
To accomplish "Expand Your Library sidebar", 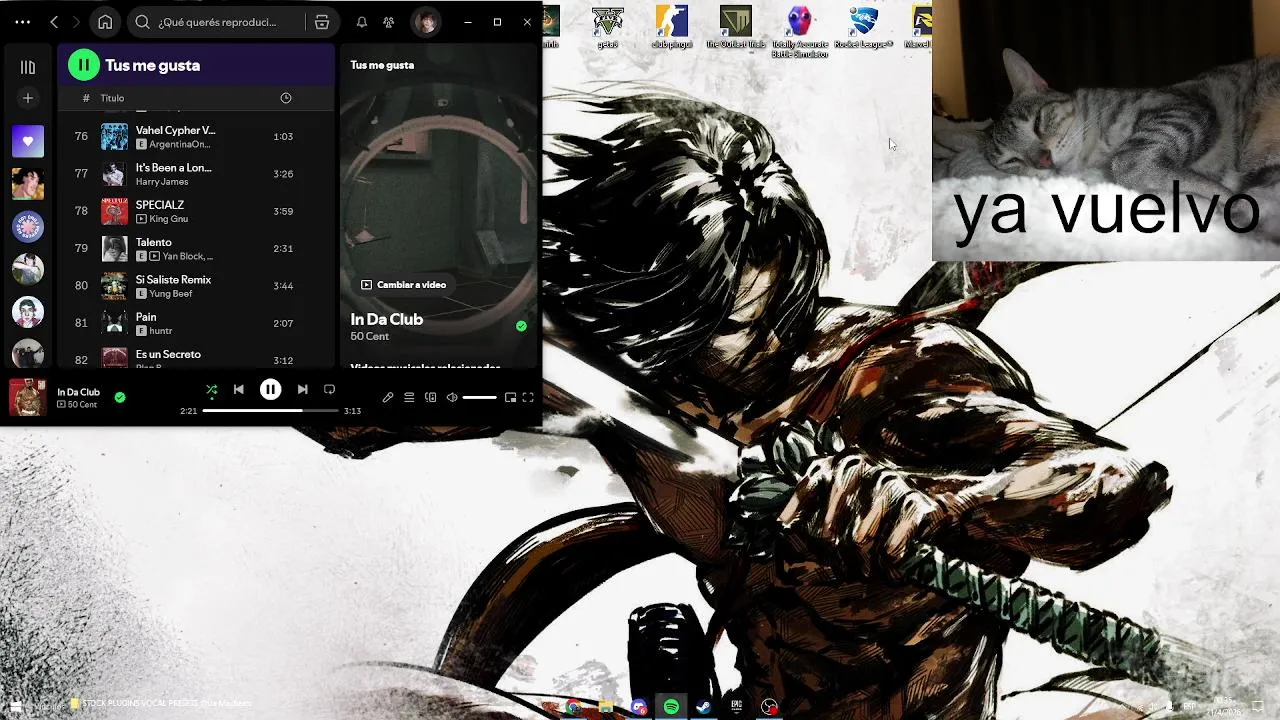I will coord(28,67).
